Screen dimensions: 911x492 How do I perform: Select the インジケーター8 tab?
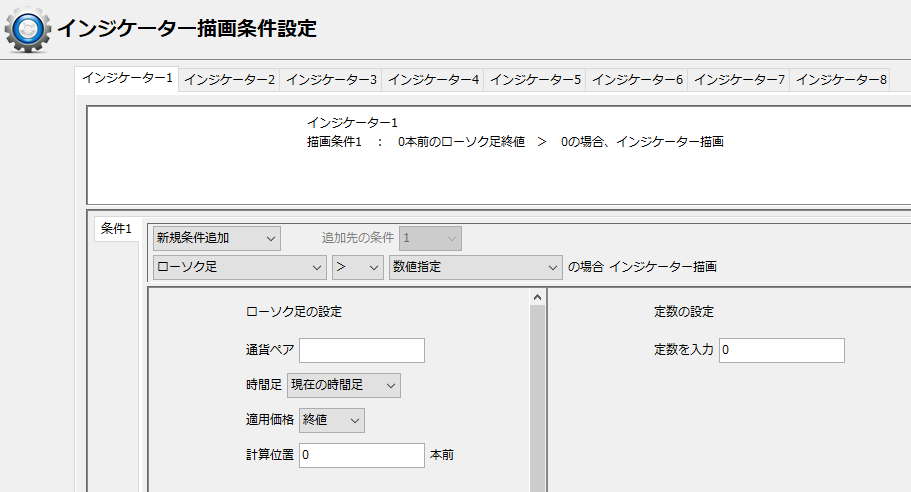coord(841,79)
